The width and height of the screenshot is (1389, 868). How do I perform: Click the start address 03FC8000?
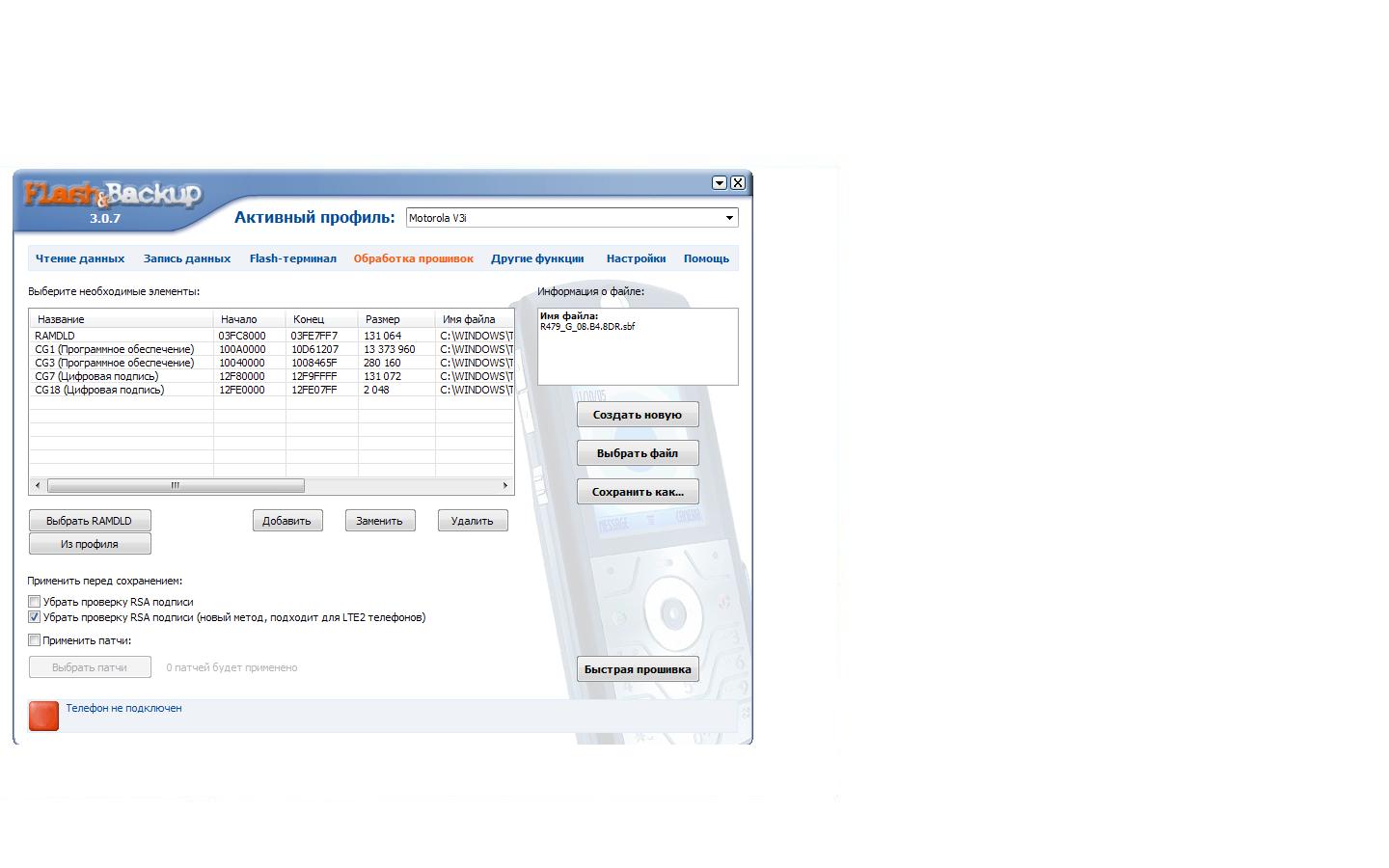242,336
